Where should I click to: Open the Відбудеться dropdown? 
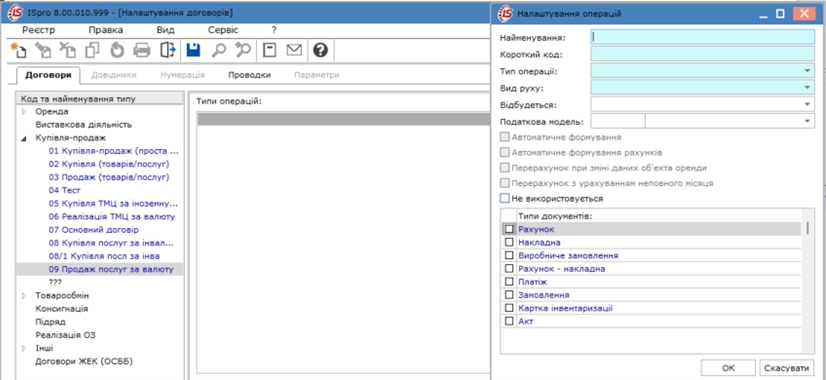[x=807, y=104]
